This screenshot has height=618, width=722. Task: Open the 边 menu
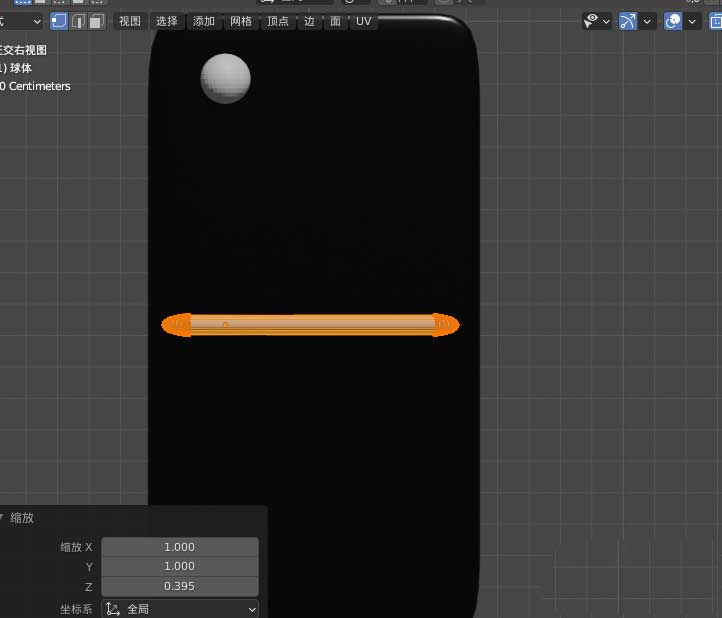pos(309,21)
